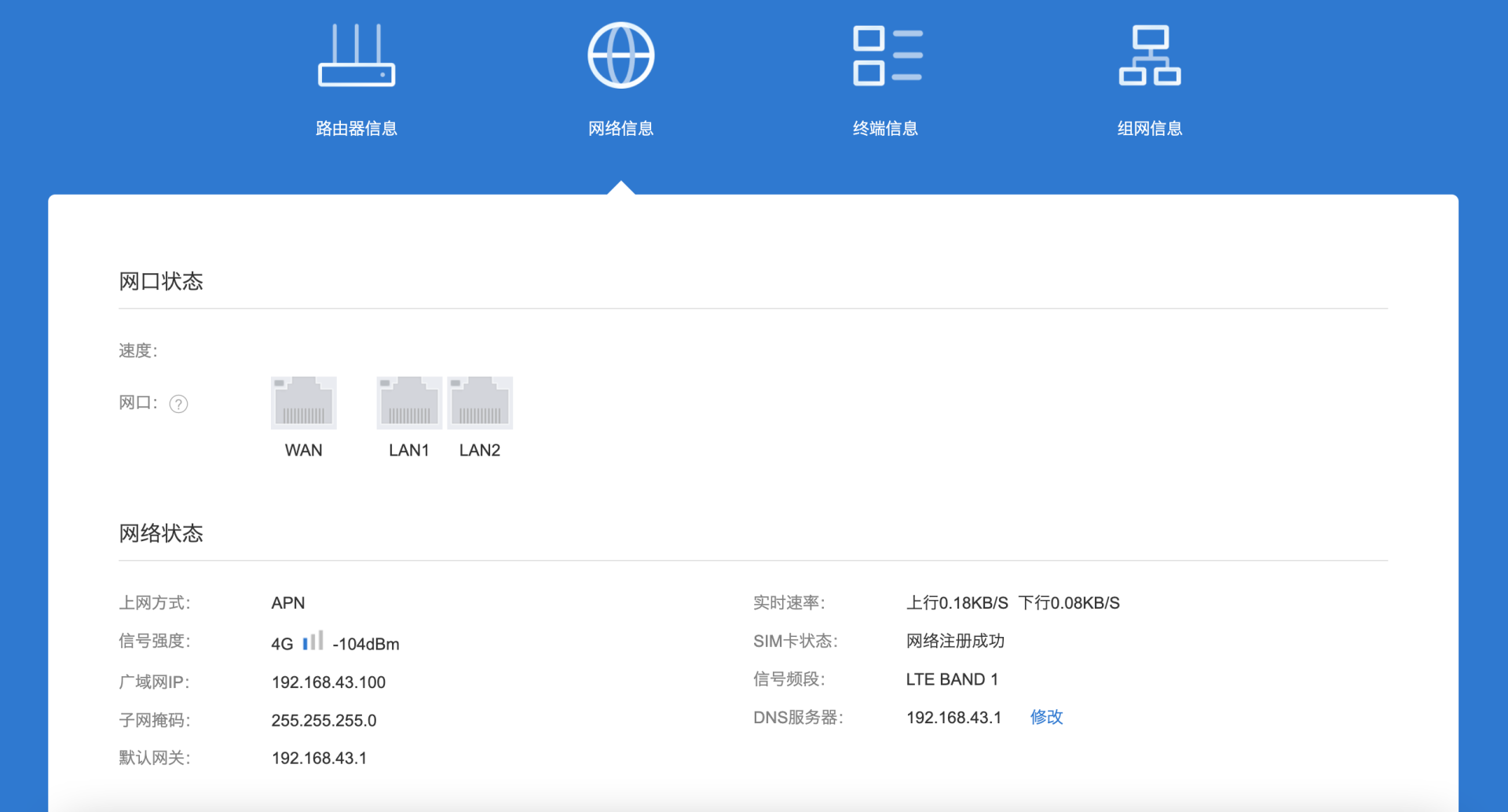Click the -104dBm signal reading
Viewport: 1508px width, 812px height.
[x=366, y=645]
